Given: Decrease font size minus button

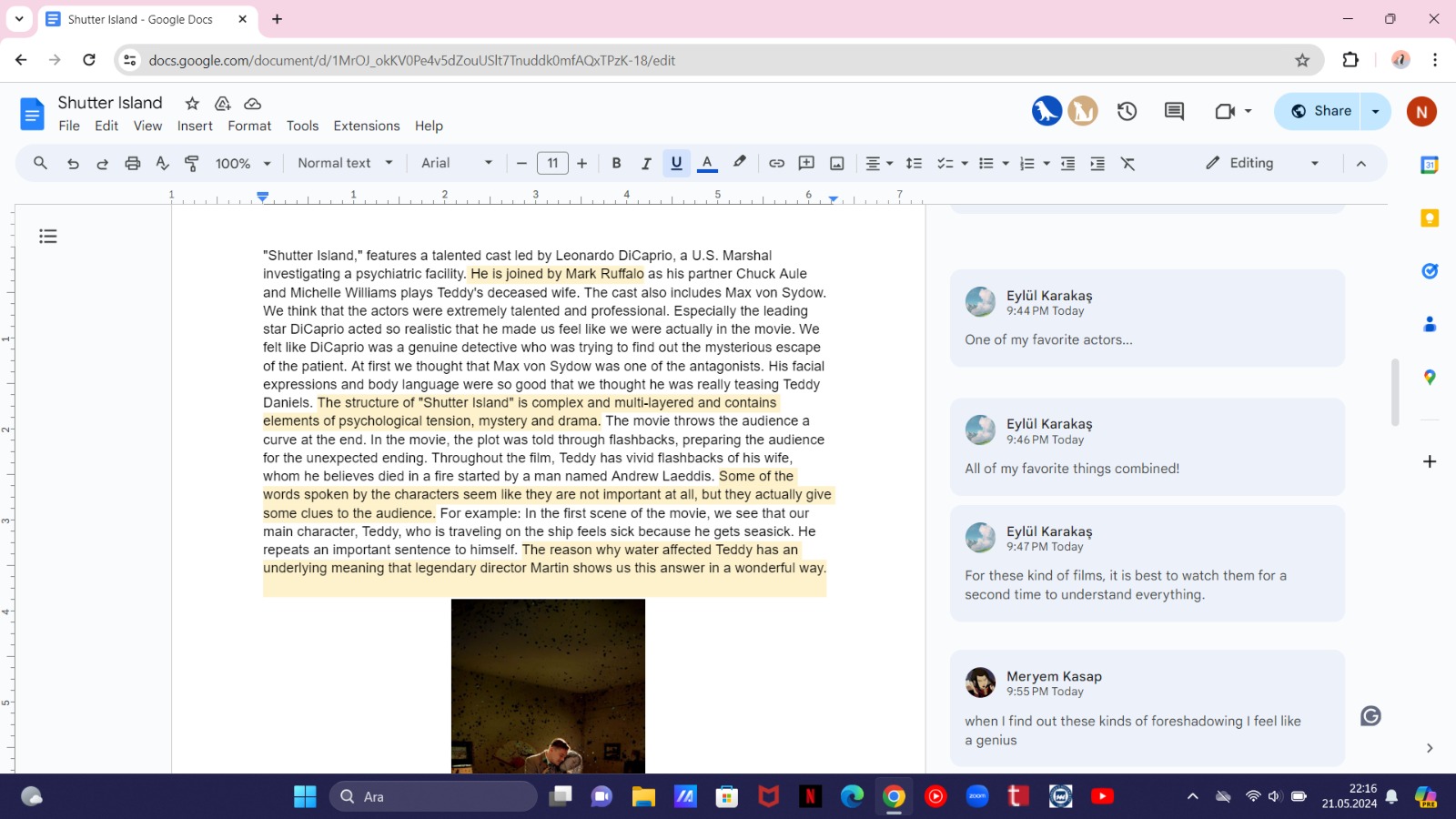Looking at the screenshot, I should pyautogui.click(x=521, y=164).
